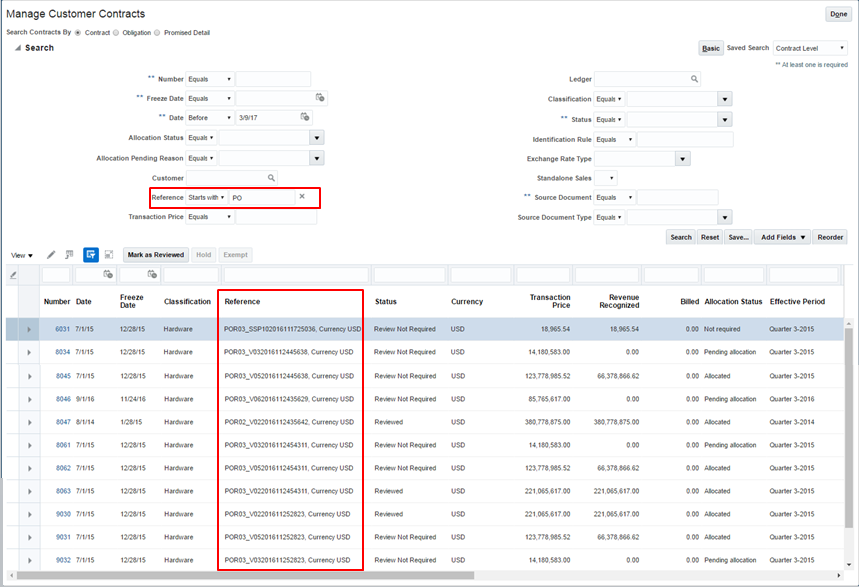The image size is (859, 587).
Task: Select the Obligation radio button
Action: point(115,32)
